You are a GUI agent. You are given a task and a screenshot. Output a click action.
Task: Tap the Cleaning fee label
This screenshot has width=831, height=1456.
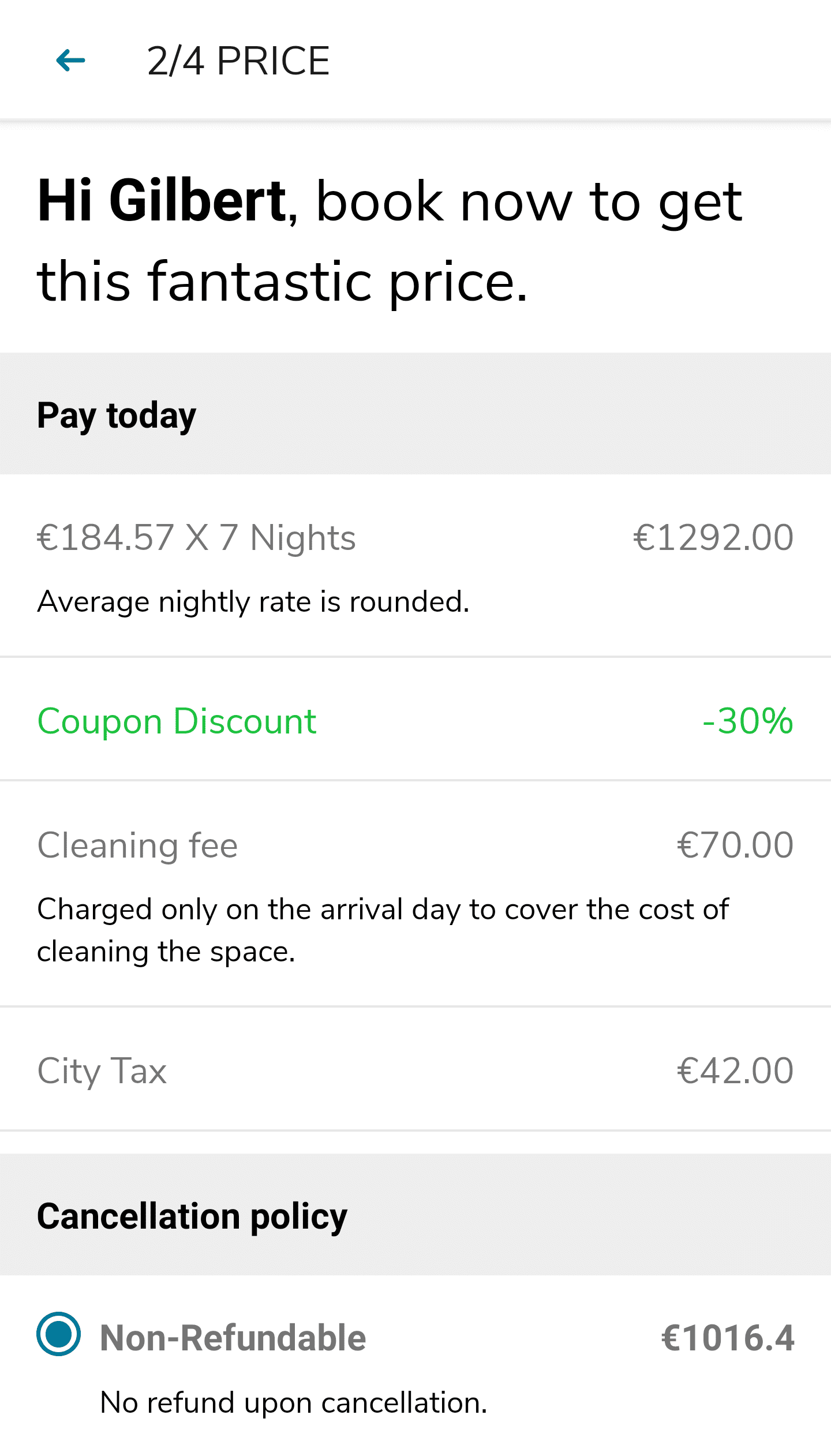(x=137, y=845)
